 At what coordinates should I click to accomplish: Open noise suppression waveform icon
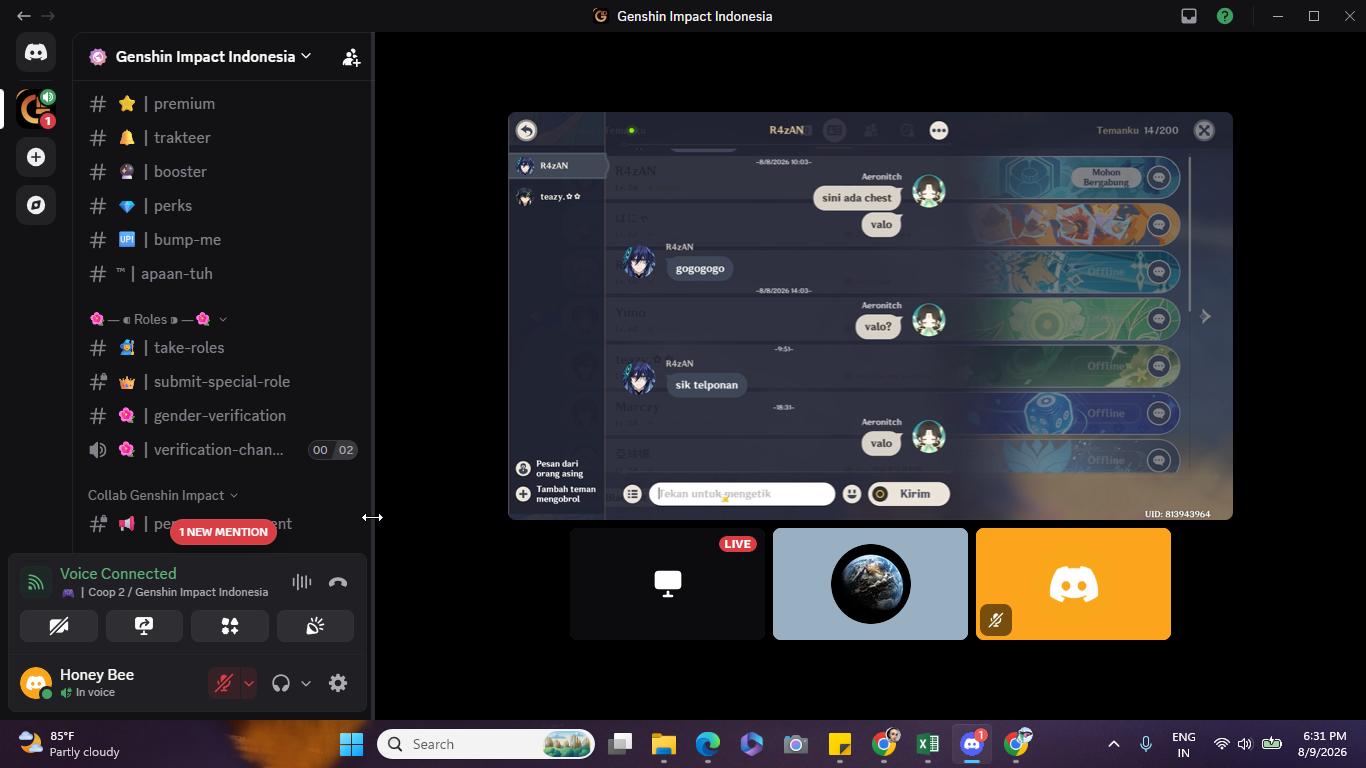pos(301,582)
